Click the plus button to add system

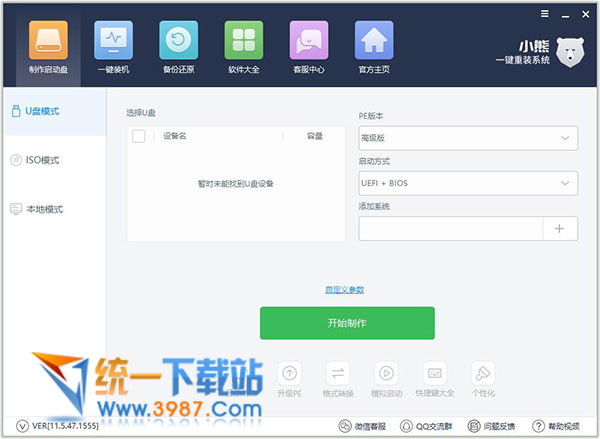559,228
